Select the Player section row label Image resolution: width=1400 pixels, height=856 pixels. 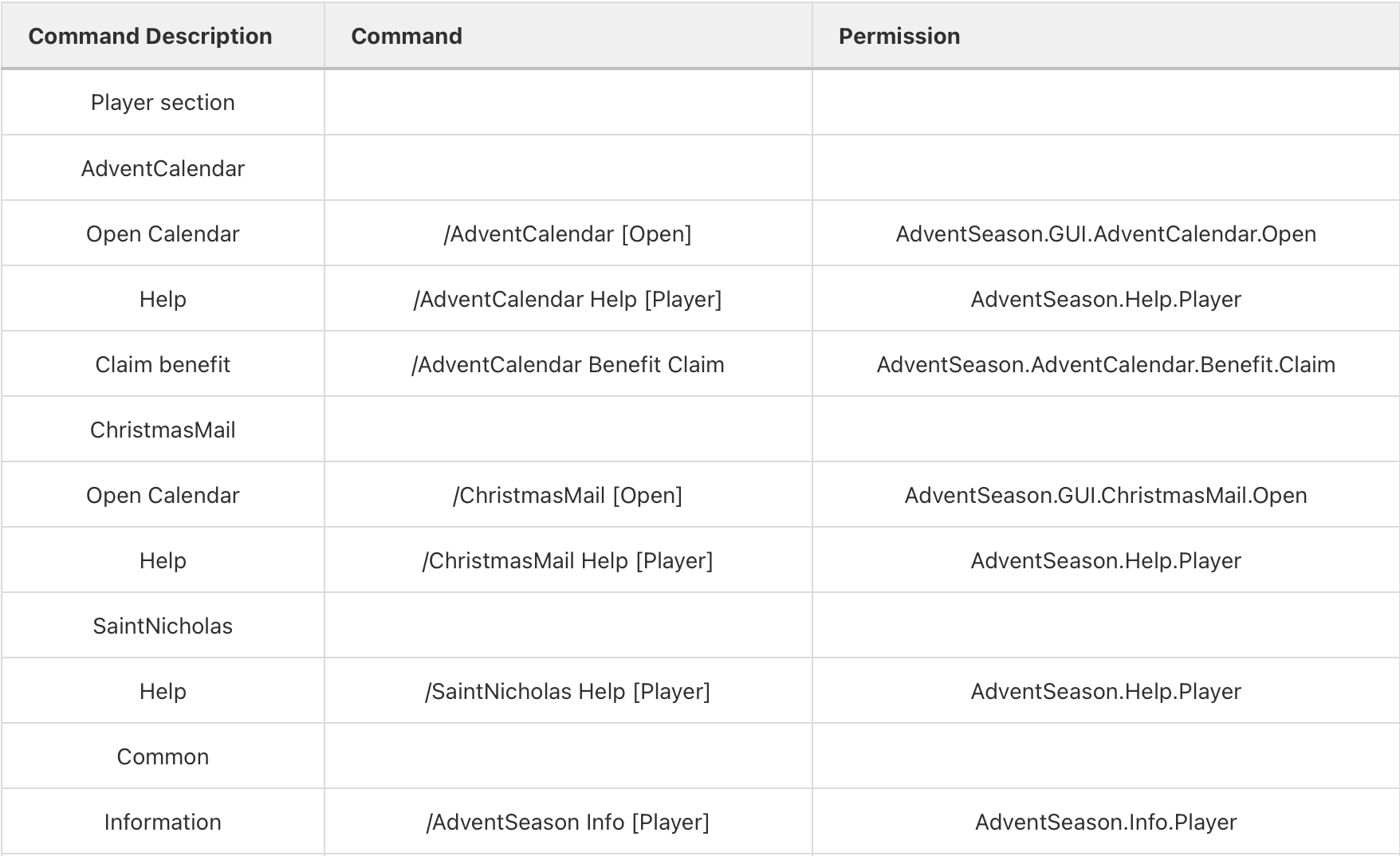(163, 102)
